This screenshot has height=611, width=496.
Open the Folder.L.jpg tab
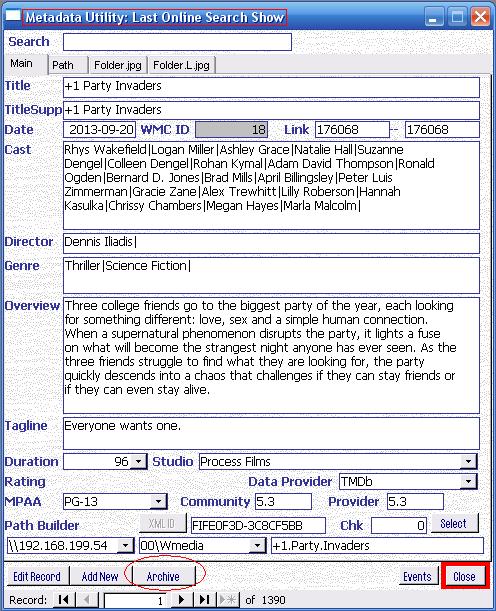(181, 65)
